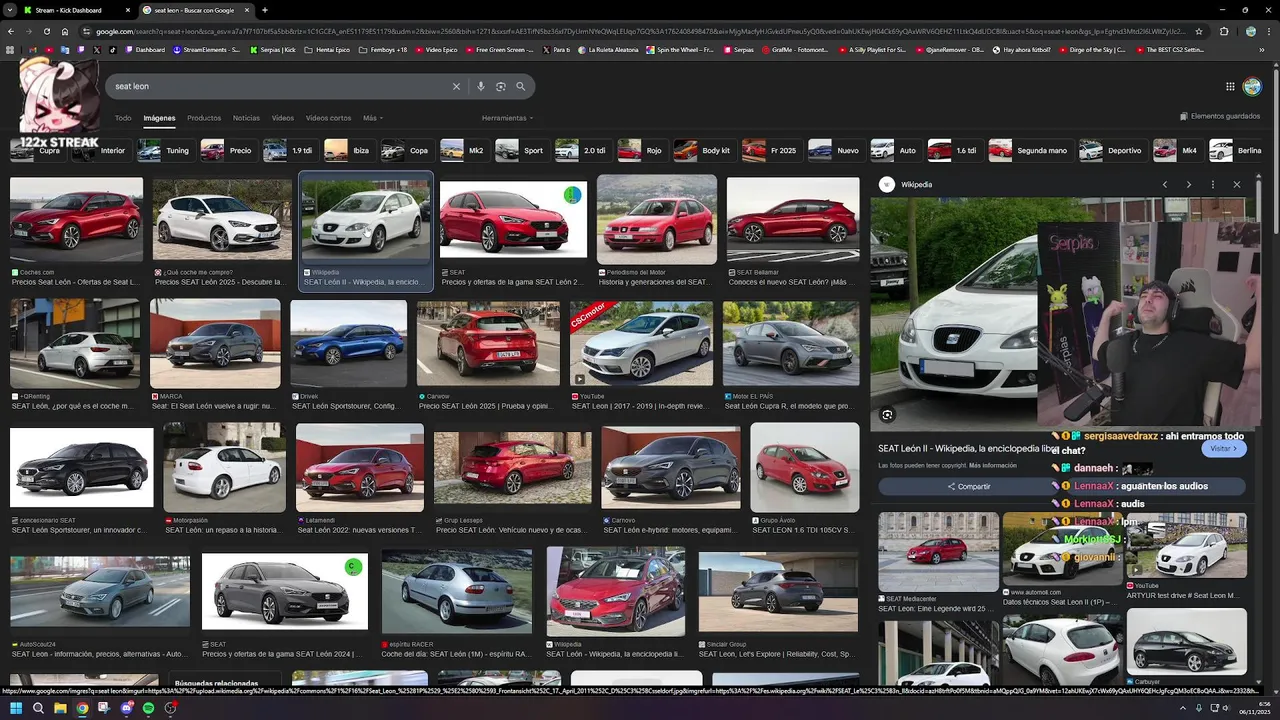Viewport: 1280px width, 720px height.
Task: Go to next image in preview panel
Action: coord(1189,184)
